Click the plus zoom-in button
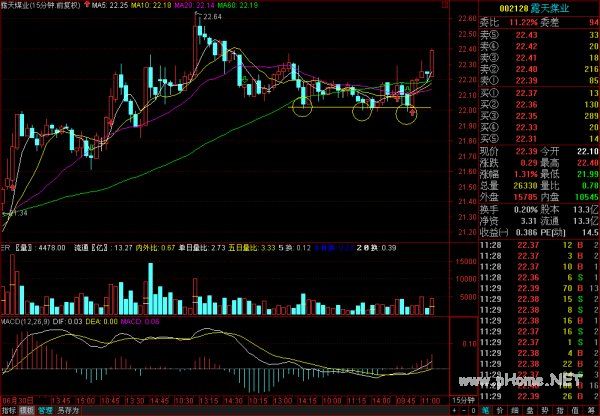Image resolution: width=600 pixels, height=416 pixels. coord(455,411)
